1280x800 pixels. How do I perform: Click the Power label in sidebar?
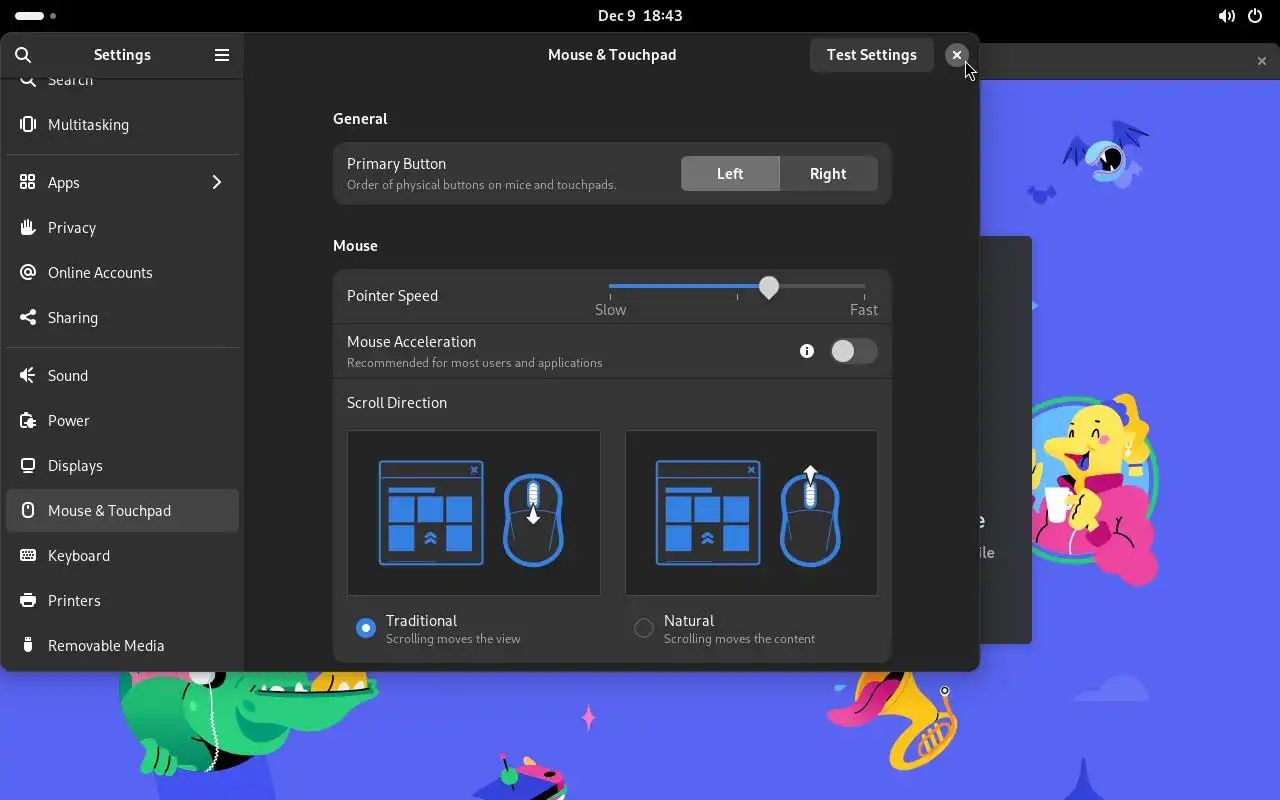pyautogui.click(x=69, y=421)
